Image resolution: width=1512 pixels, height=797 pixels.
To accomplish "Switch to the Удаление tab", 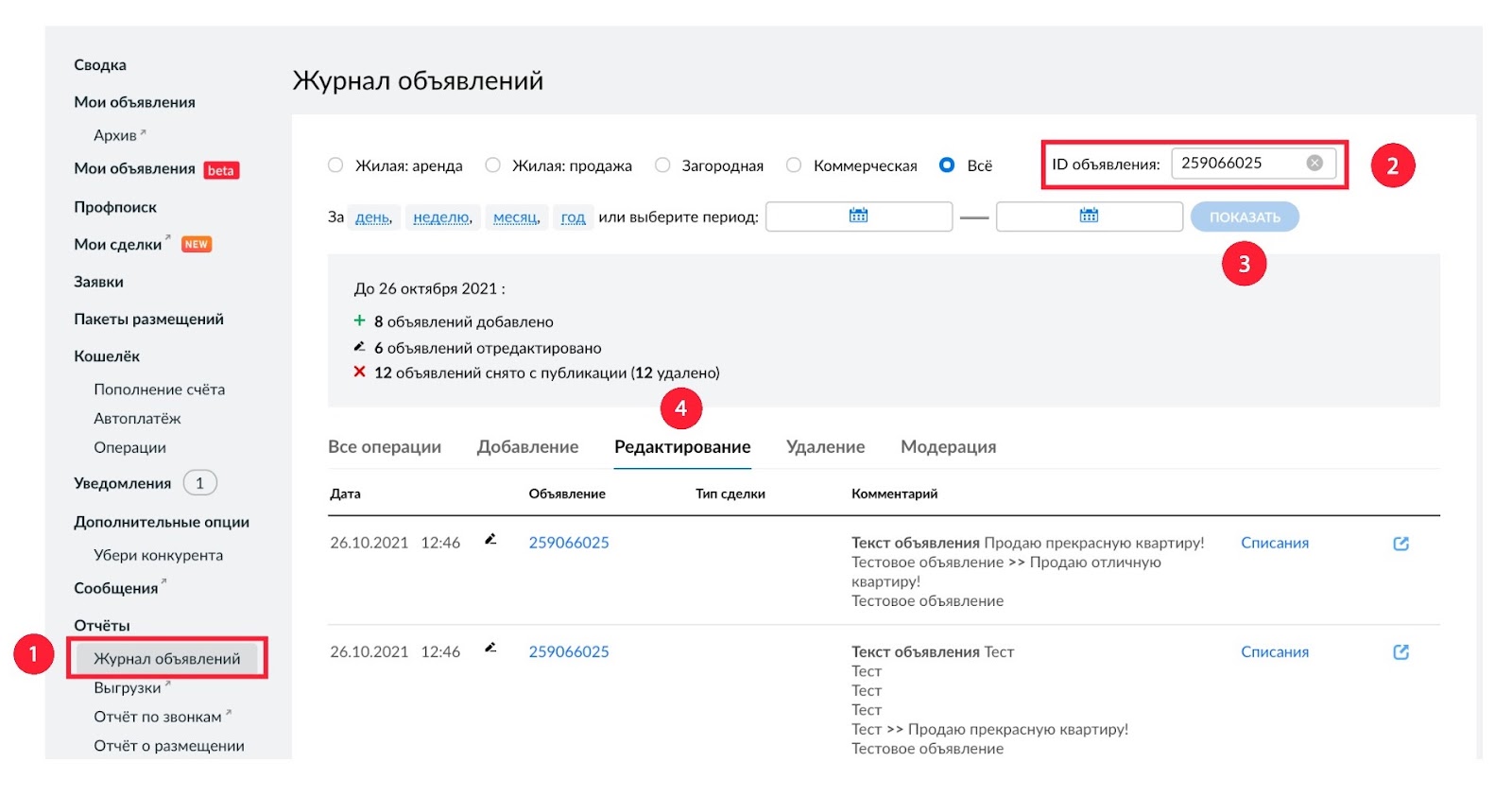I will 825,446.
